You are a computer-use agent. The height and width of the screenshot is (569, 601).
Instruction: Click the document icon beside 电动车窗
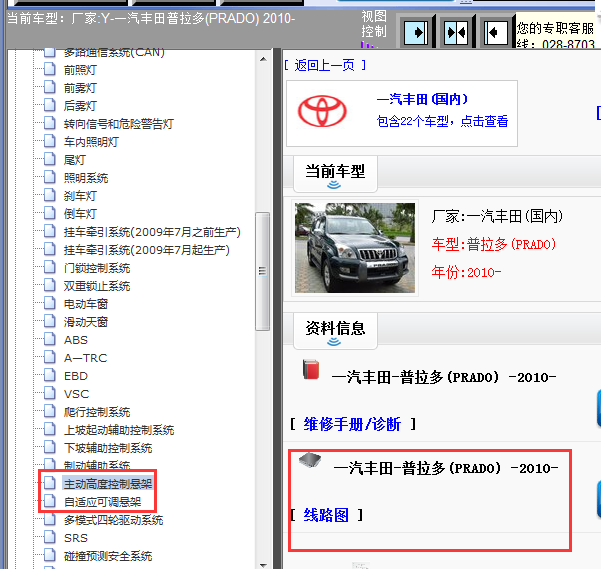(49, 303)
